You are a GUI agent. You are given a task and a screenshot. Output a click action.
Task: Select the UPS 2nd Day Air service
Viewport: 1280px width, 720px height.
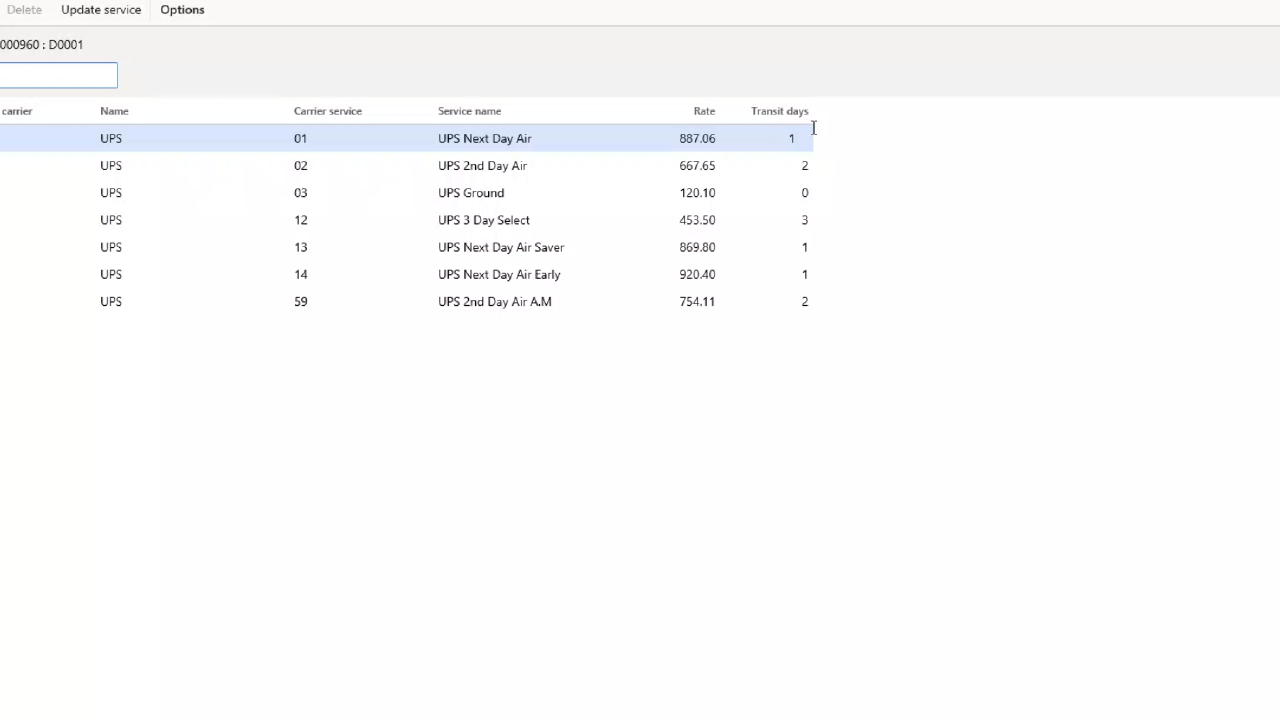tap(482, 166)
